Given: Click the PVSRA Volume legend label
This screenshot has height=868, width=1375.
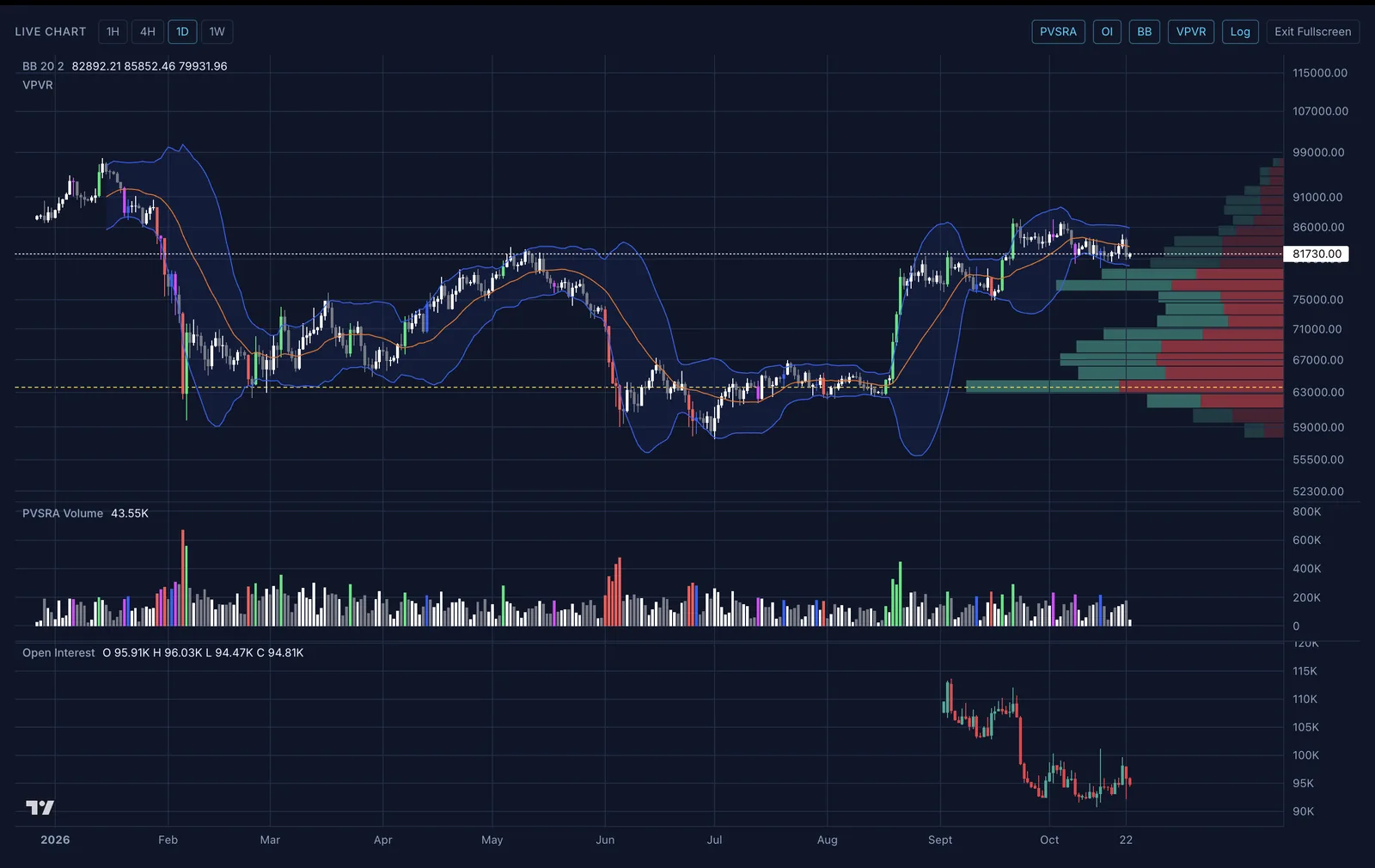Looking at the screenshot, I should 63,513.
